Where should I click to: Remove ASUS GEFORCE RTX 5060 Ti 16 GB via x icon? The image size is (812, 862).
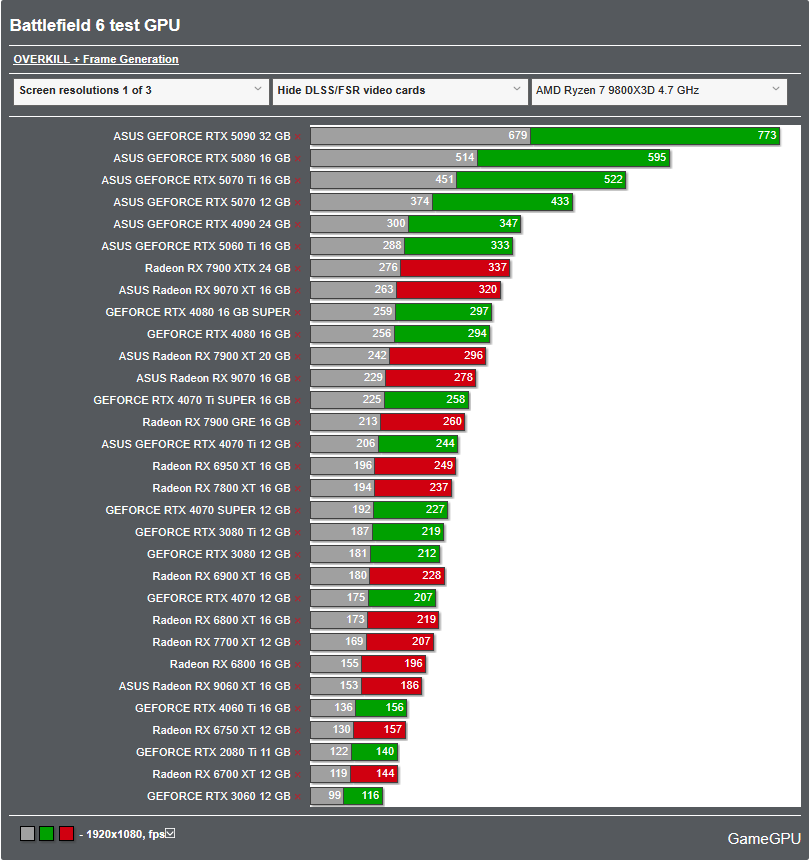(297, 247)
